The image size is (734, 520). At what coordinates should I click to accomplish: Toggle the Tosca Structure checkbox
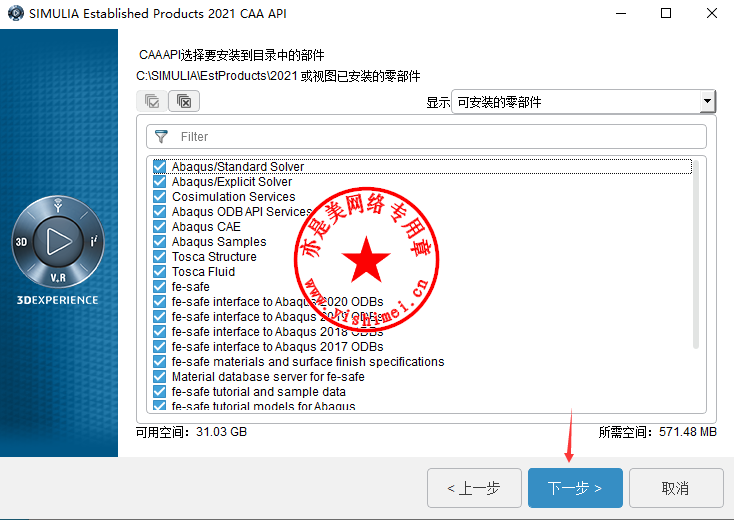click(160, 256)
